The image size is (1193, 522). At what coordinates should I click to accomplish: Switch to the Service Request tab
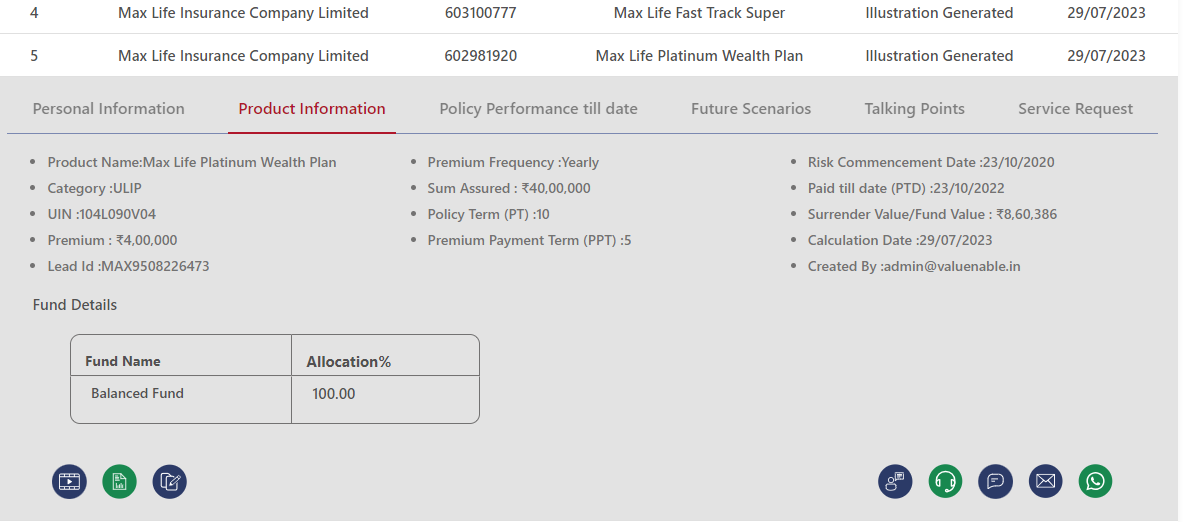coord(1076,109)
